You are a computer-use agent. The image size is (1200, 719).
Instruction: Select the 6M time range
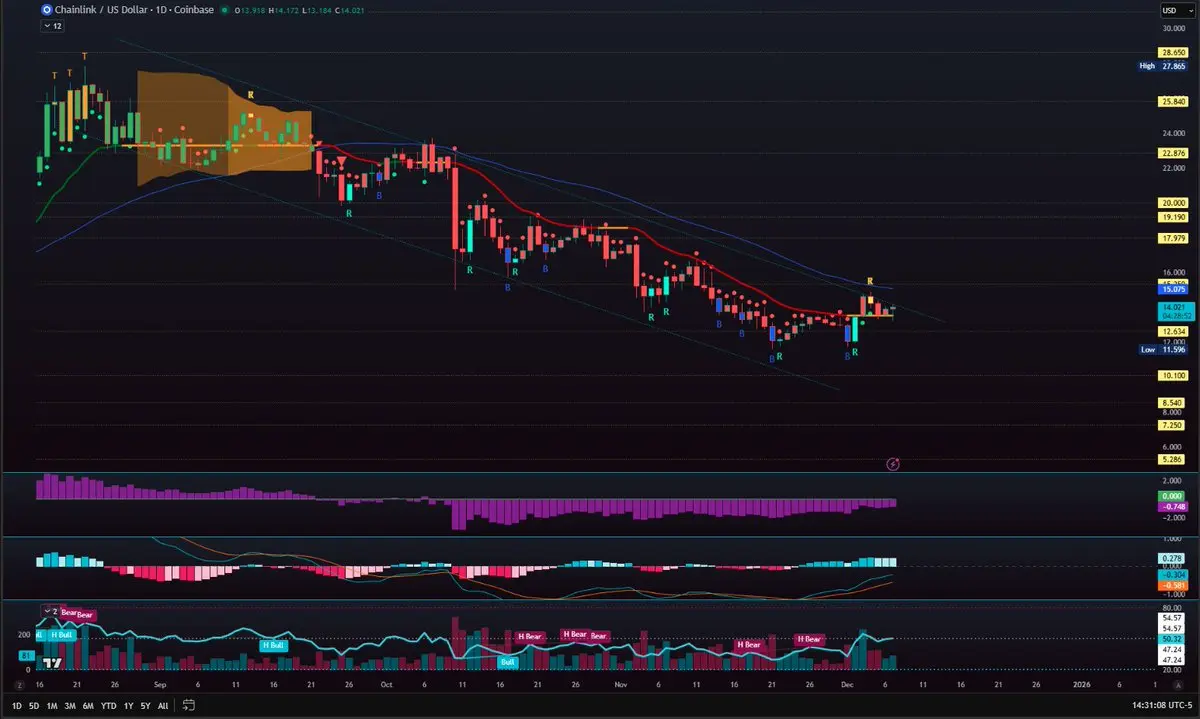click(x=88, y=706)
